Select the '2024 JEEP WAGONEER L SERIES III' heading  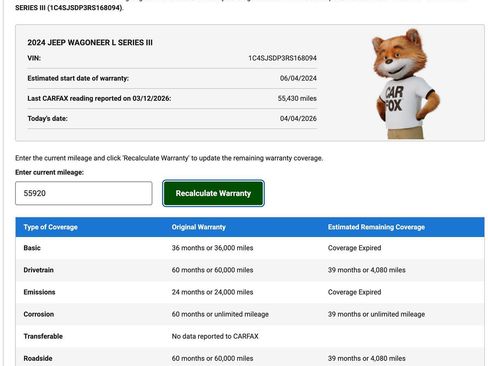pyautogui.click(x=90, y=43)
